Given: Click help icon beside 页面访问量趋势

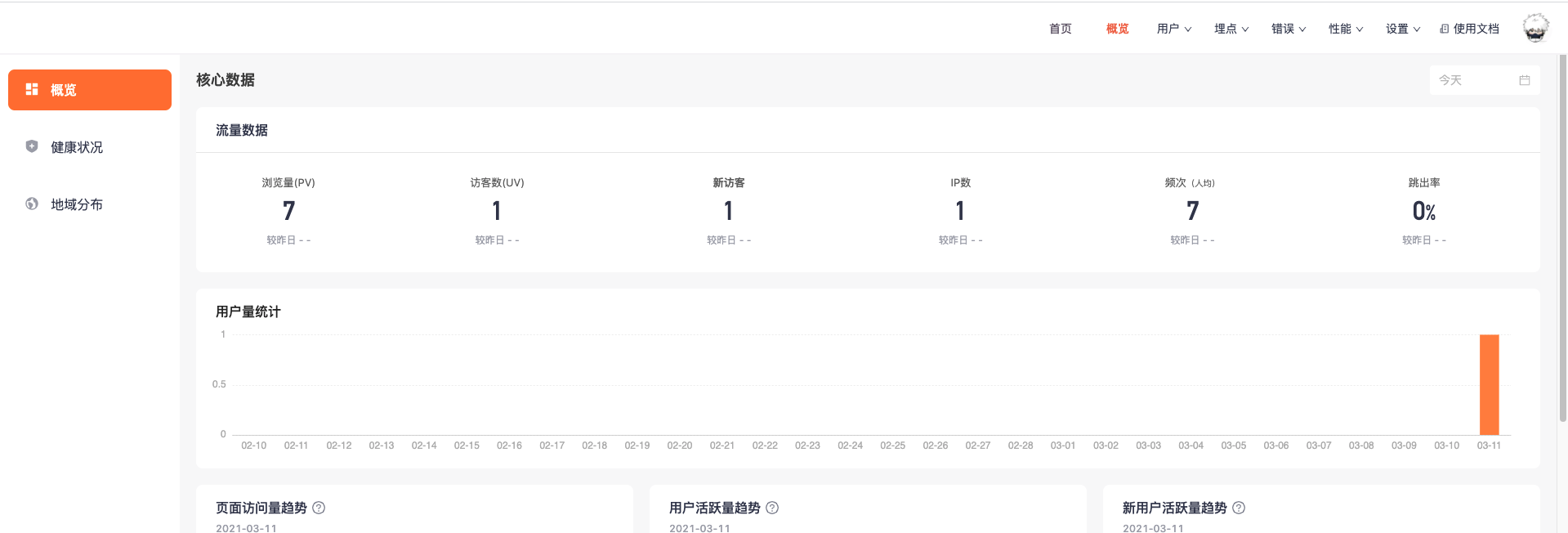Looking at the screenshot, I should click(319, 508).
